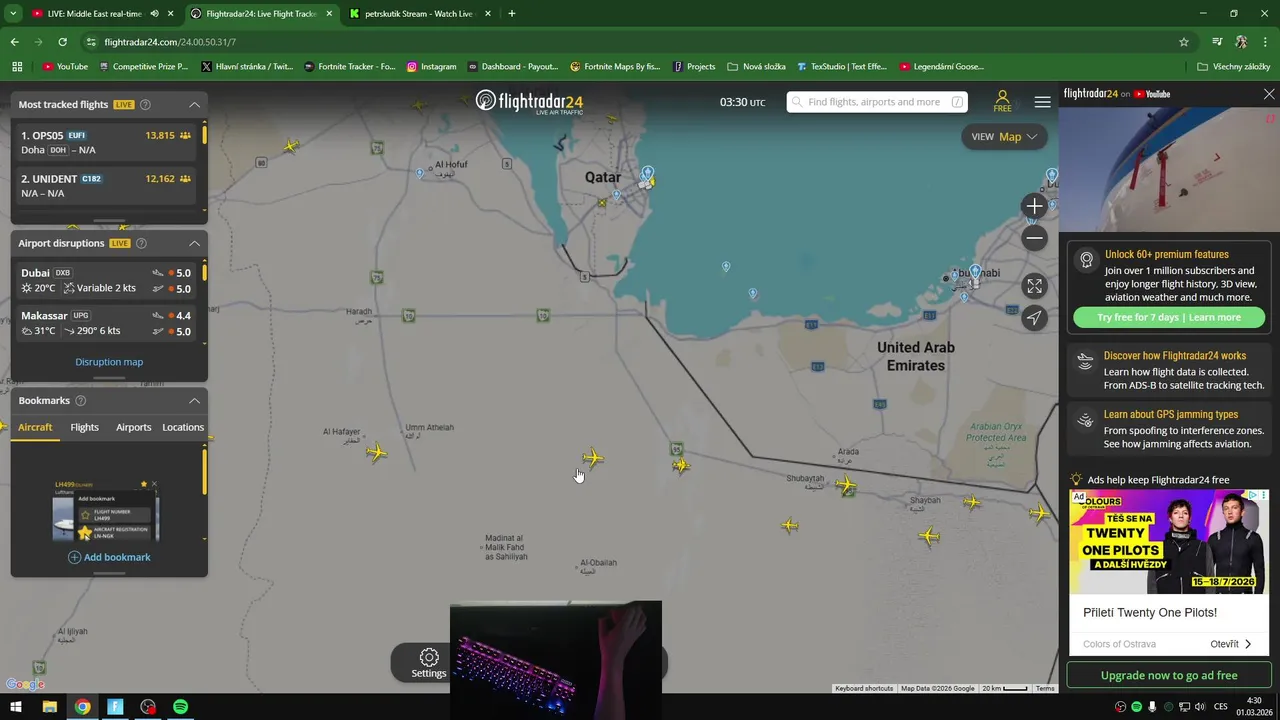Show Airport disruptions info icon
This screenshot has width=1280, height=720.
click(x=141, y=243)
